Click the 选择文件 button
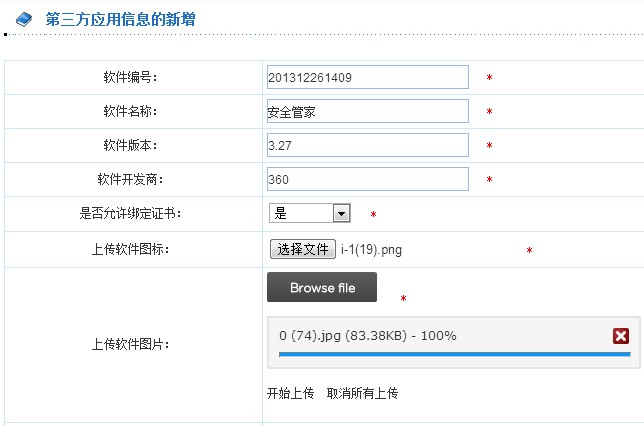 pos(303,249)
